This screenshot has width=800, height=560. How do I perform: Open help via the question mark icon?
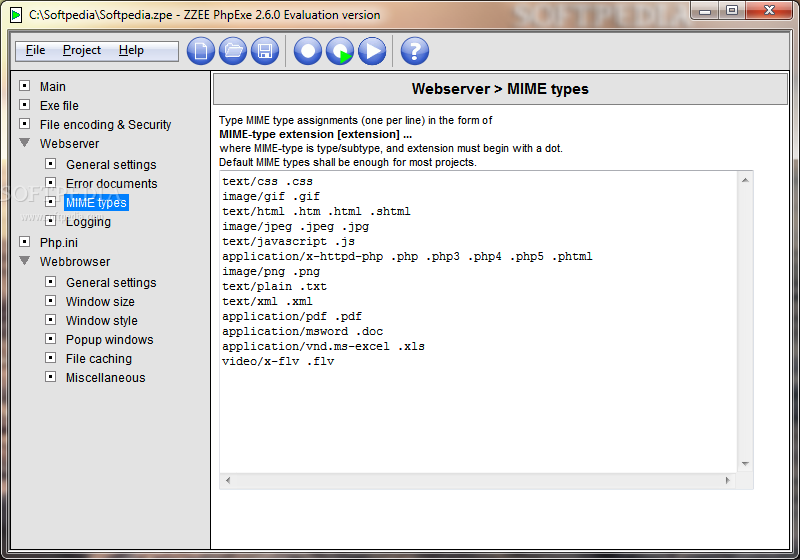pos(415,51)
